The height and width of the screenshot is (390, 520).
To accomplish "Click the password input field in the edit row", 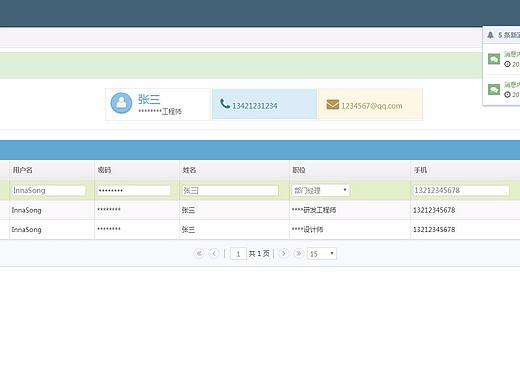I will coord(134,190).
